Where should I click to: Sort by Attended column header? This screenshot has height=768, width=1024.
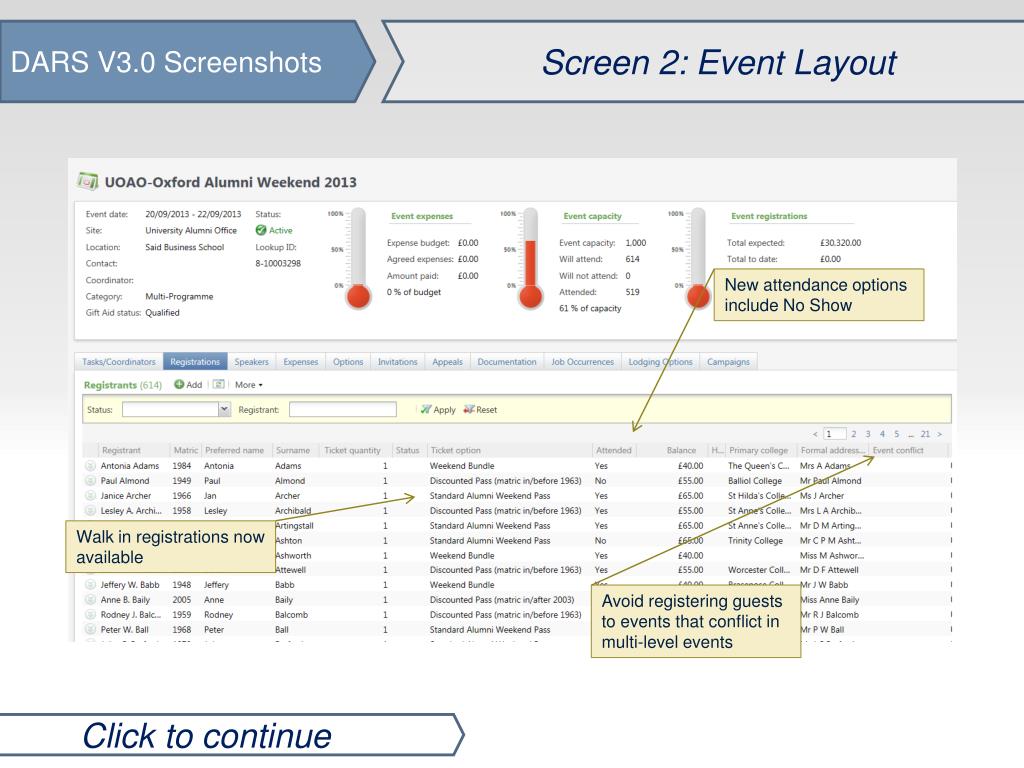click(613, 451)
